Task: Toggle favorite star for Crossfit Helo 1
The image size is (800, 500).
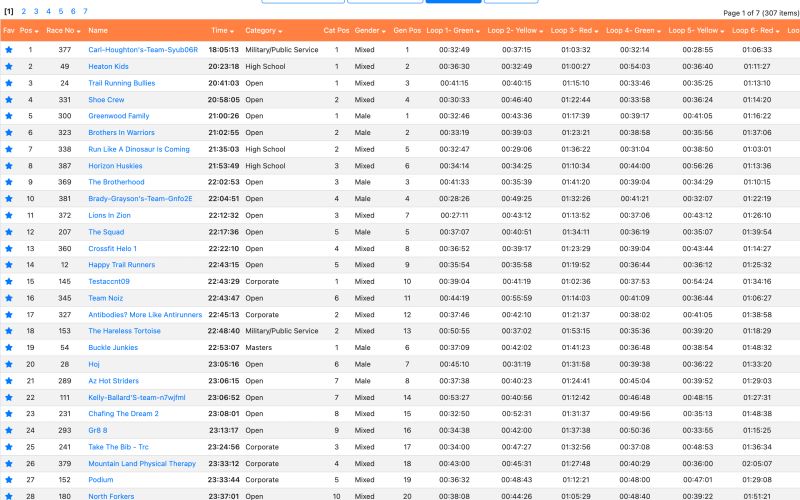Action: click(x=9, y=248)
